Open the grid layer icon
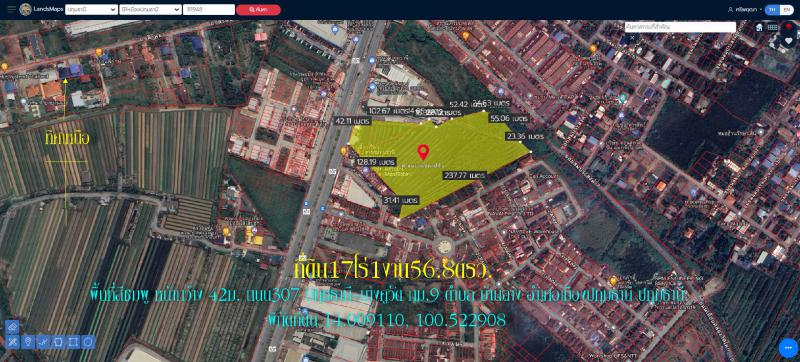Image resolution: width=800 pixels, height=362 pixels. [x=772, y=28]
